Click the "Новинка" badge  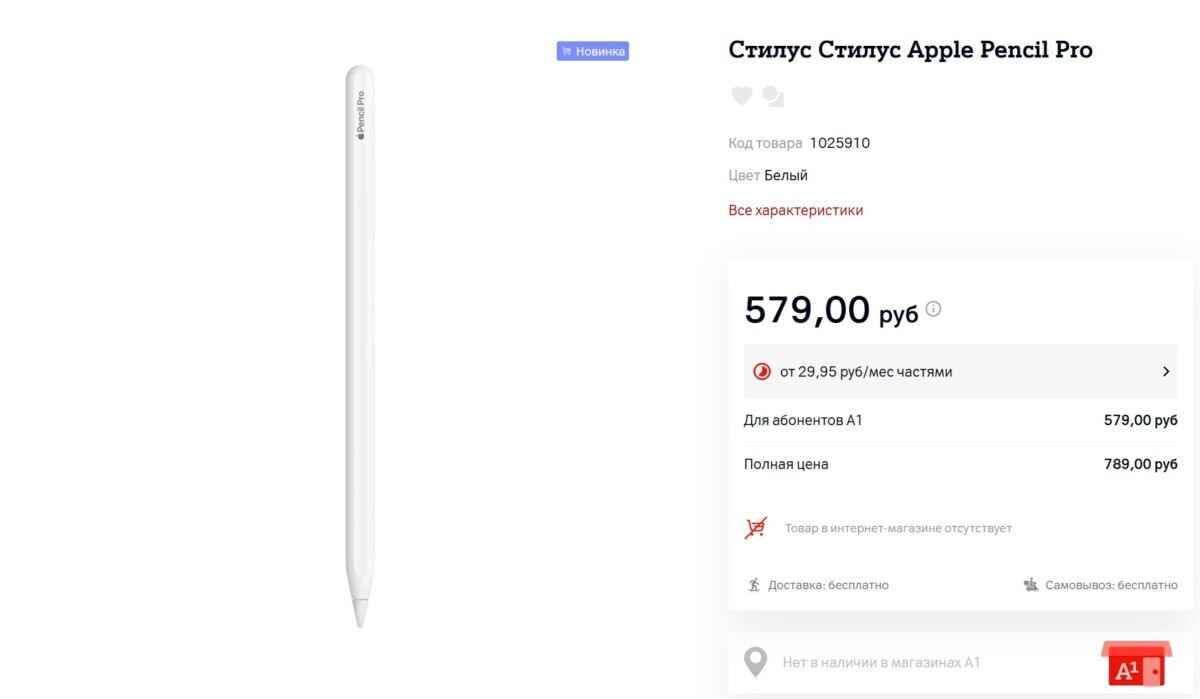point(593,51)
